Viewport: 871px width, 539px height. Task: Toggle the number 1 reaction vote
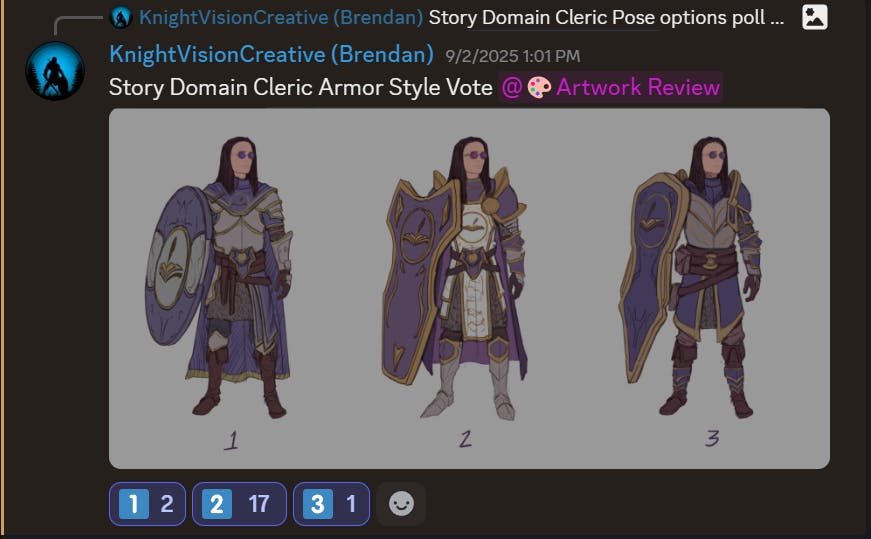tap(147, 504)
